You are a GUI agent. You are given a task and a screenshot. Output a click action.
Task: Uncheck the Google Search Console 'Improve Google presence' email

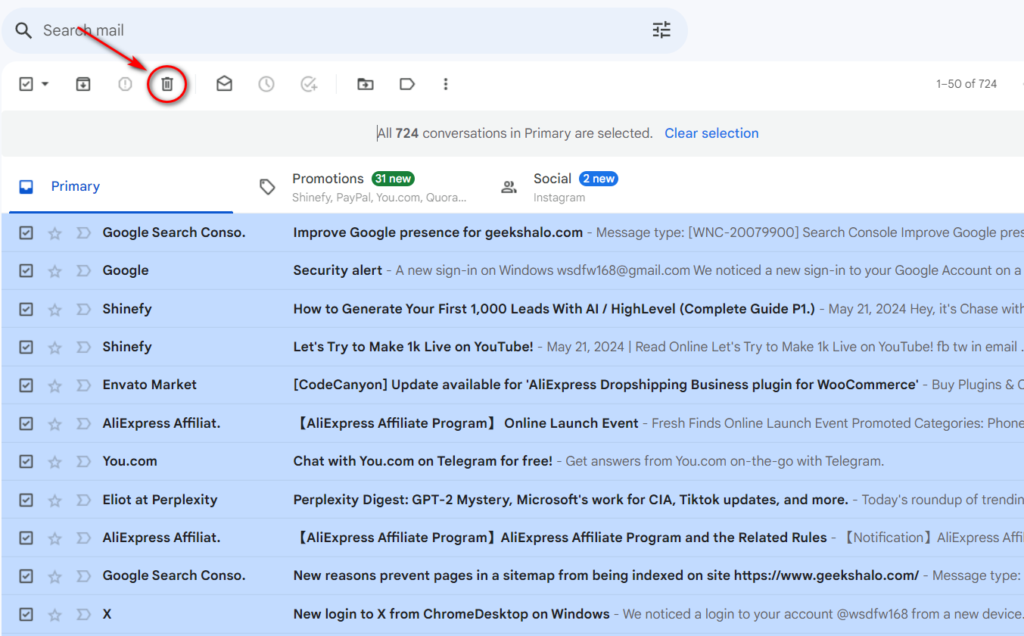pos(26,232)
